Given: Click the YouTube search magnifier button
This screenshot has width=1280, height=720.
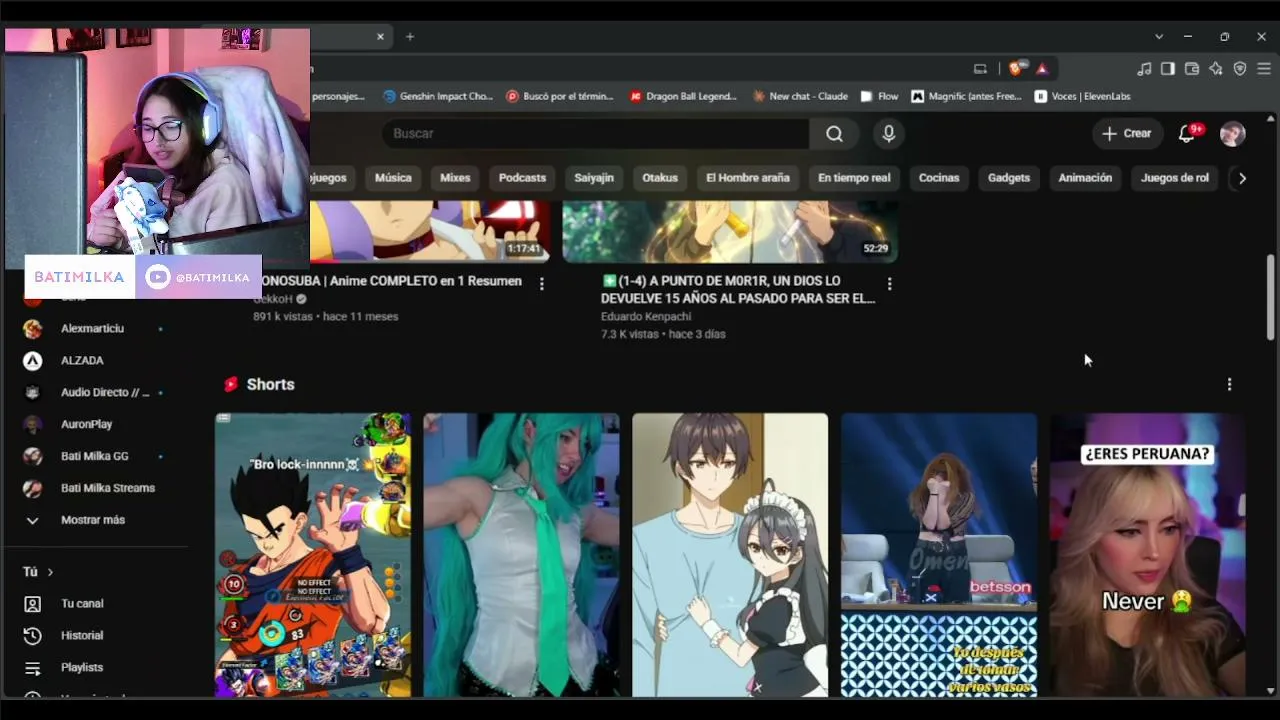Looking at the screenshot, I should pos(834,133).
